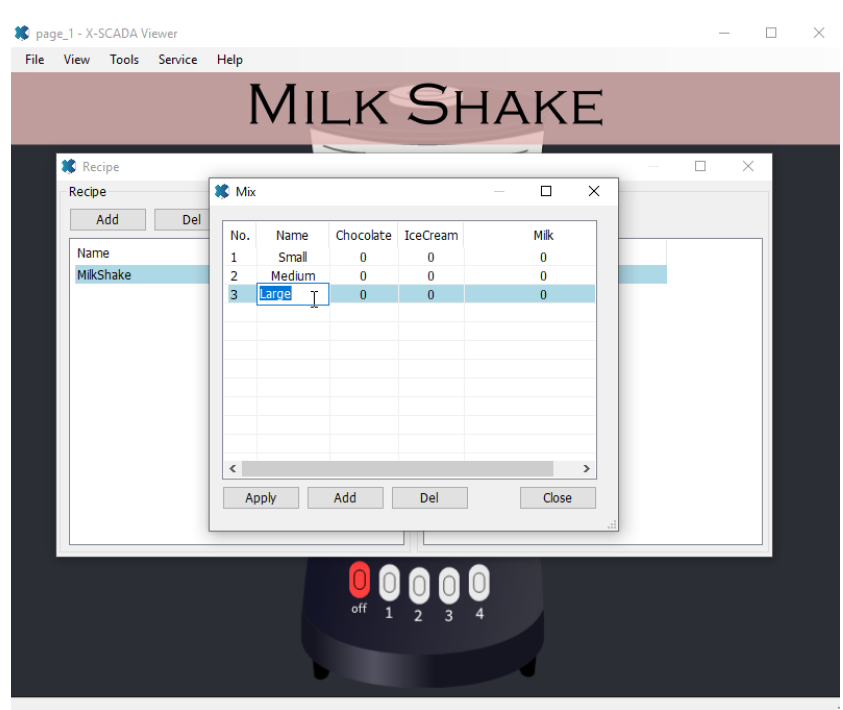
Task: Open the Tools menu
Action: [x=124, y=60]
